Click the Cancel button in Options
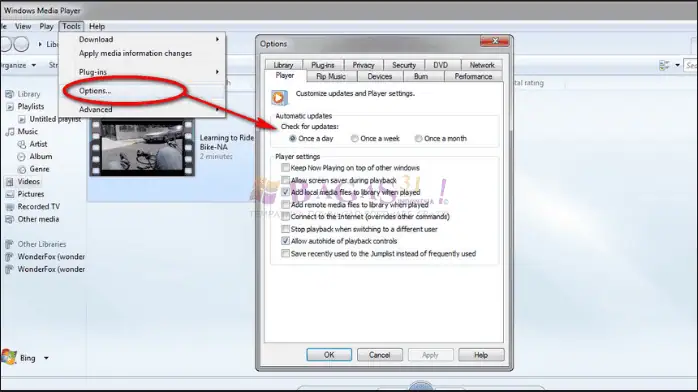 pyautogui.click(x=380, y=355)
